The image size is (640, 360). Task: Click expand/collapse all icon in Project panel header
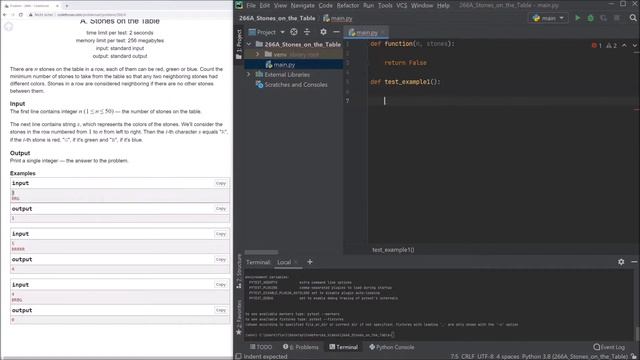(307, 32)
